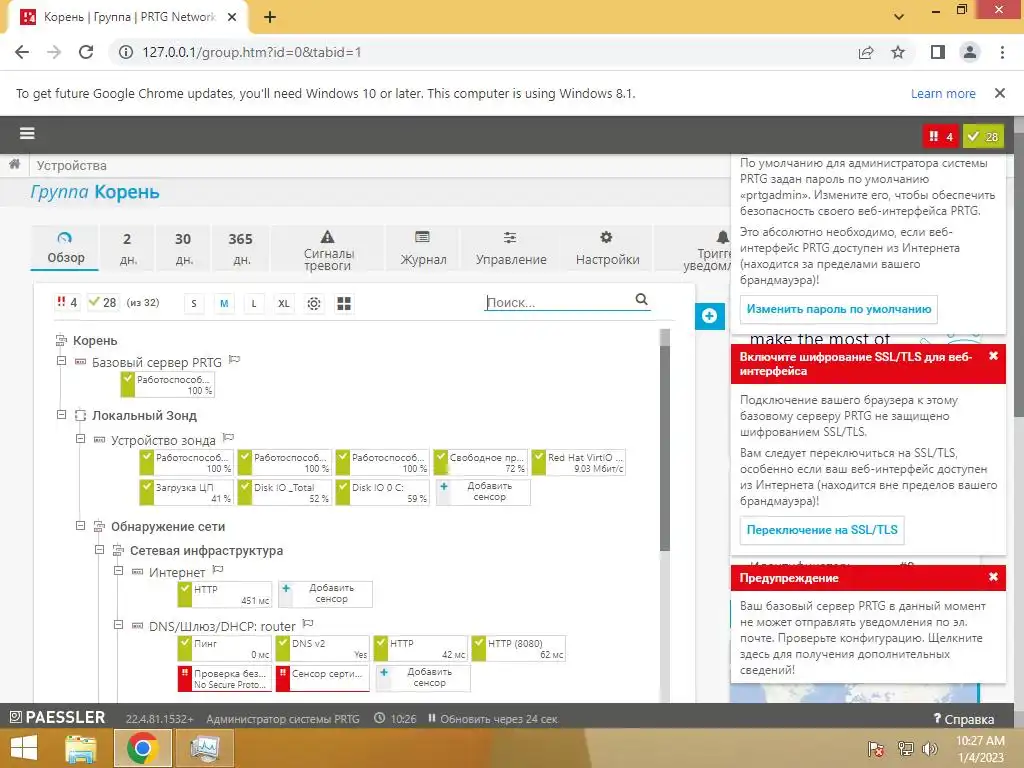Open File Explorer from taskbar
Screen dimensions: 1024x768
[80, 748]
